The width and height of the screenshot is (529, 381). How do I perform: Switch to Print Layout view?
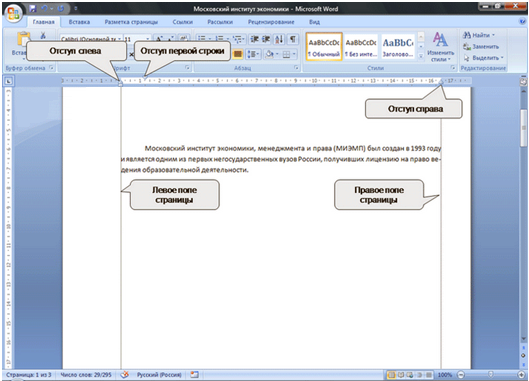pyautogui.click(x=391, y=375)
